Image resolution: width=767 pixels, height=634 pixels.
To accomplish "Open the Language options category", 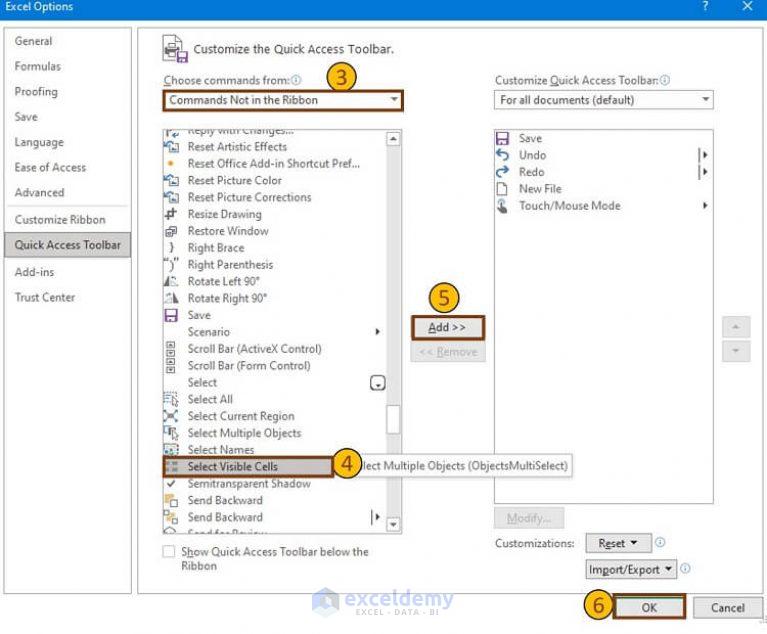I will (39, 142).
